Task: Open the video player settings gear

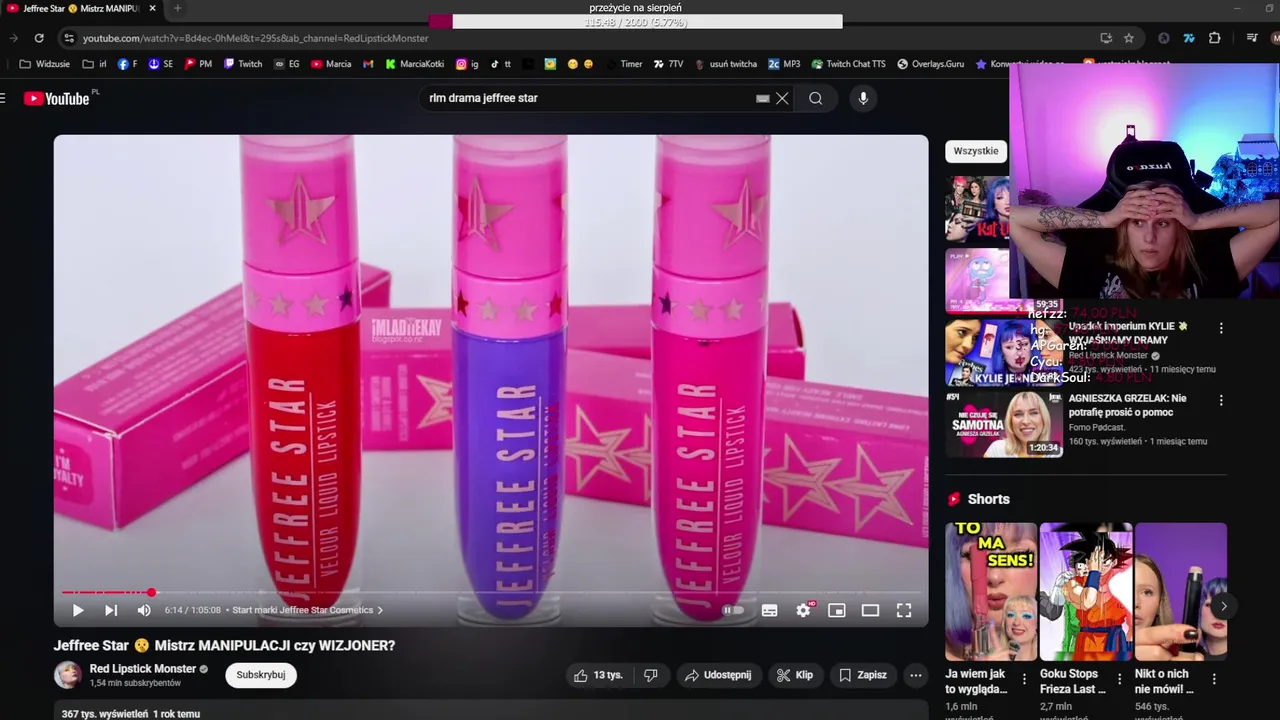Action: (x=803, y=610)
